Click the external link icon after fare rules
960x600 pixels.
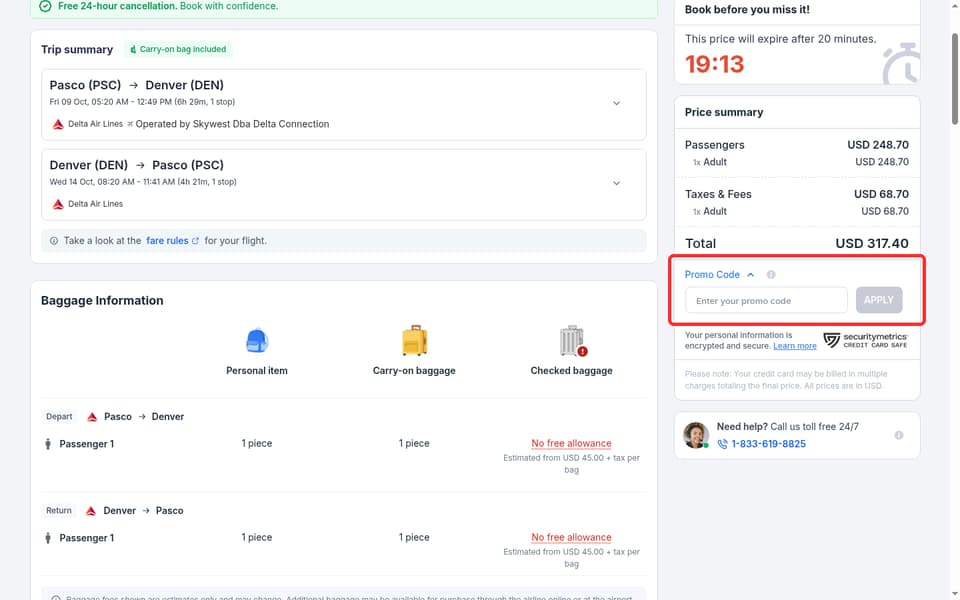(x=195, y=241)
